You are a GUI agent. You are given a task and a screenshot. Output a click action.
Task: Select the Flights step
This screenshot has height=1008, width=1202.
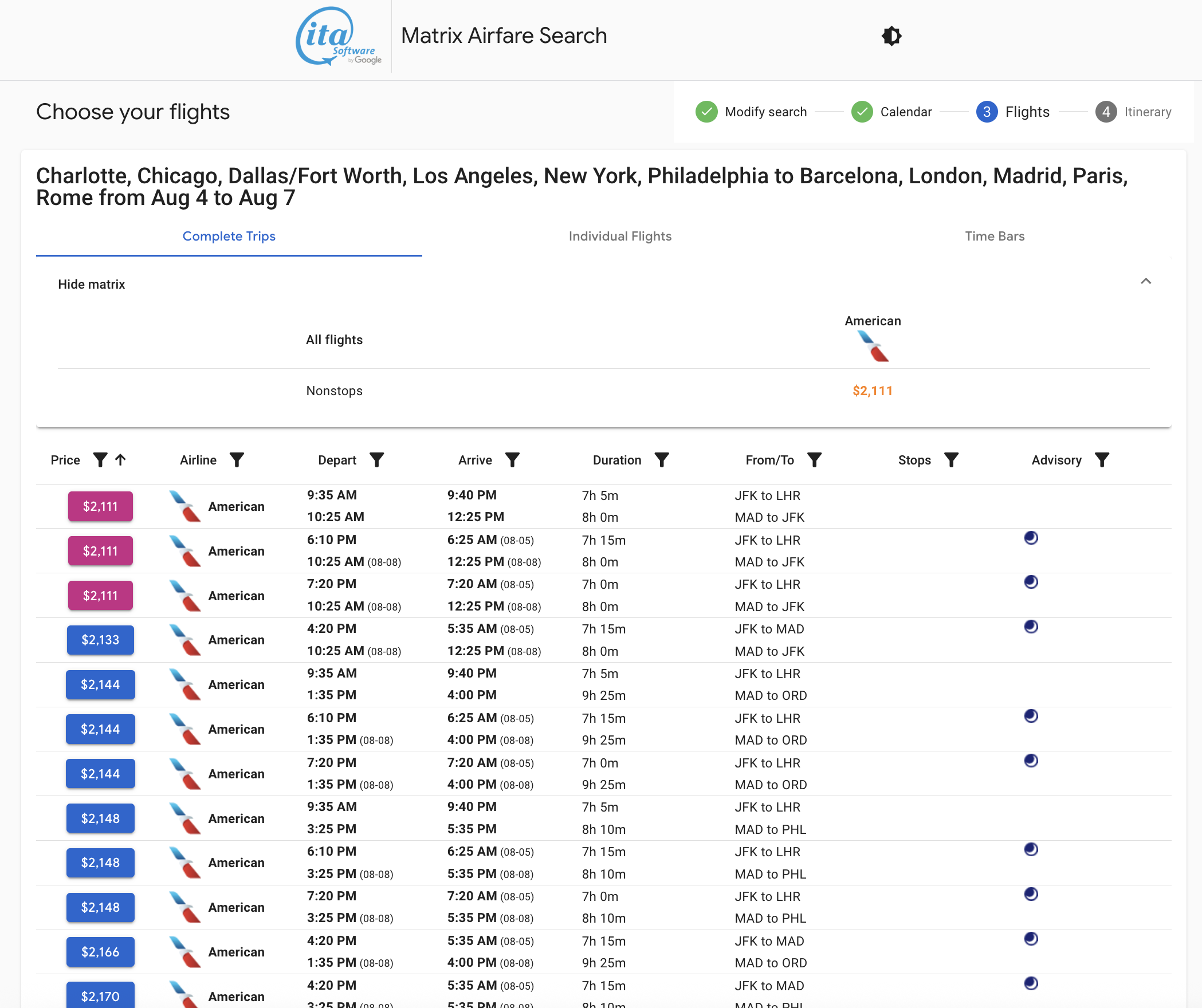pos(1013,112)
